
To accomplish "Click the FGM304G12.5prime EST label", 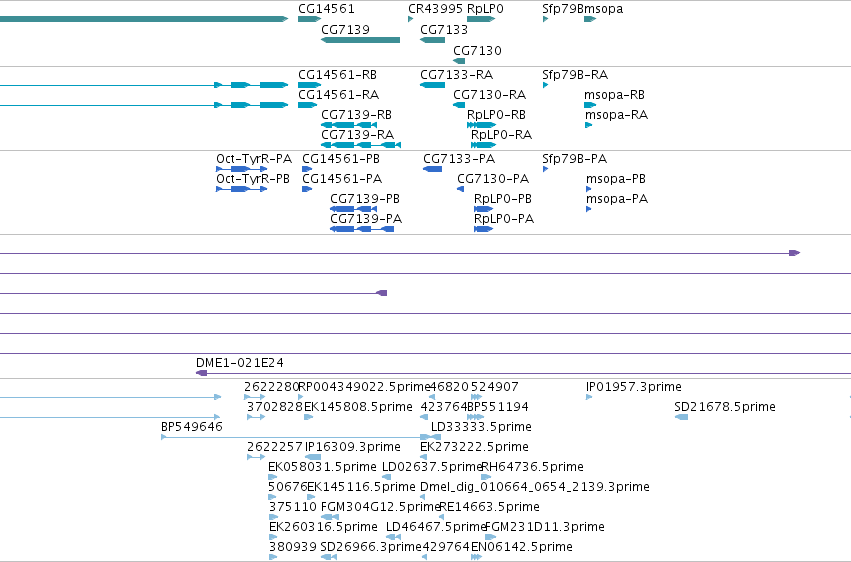I will coord(380,507).
